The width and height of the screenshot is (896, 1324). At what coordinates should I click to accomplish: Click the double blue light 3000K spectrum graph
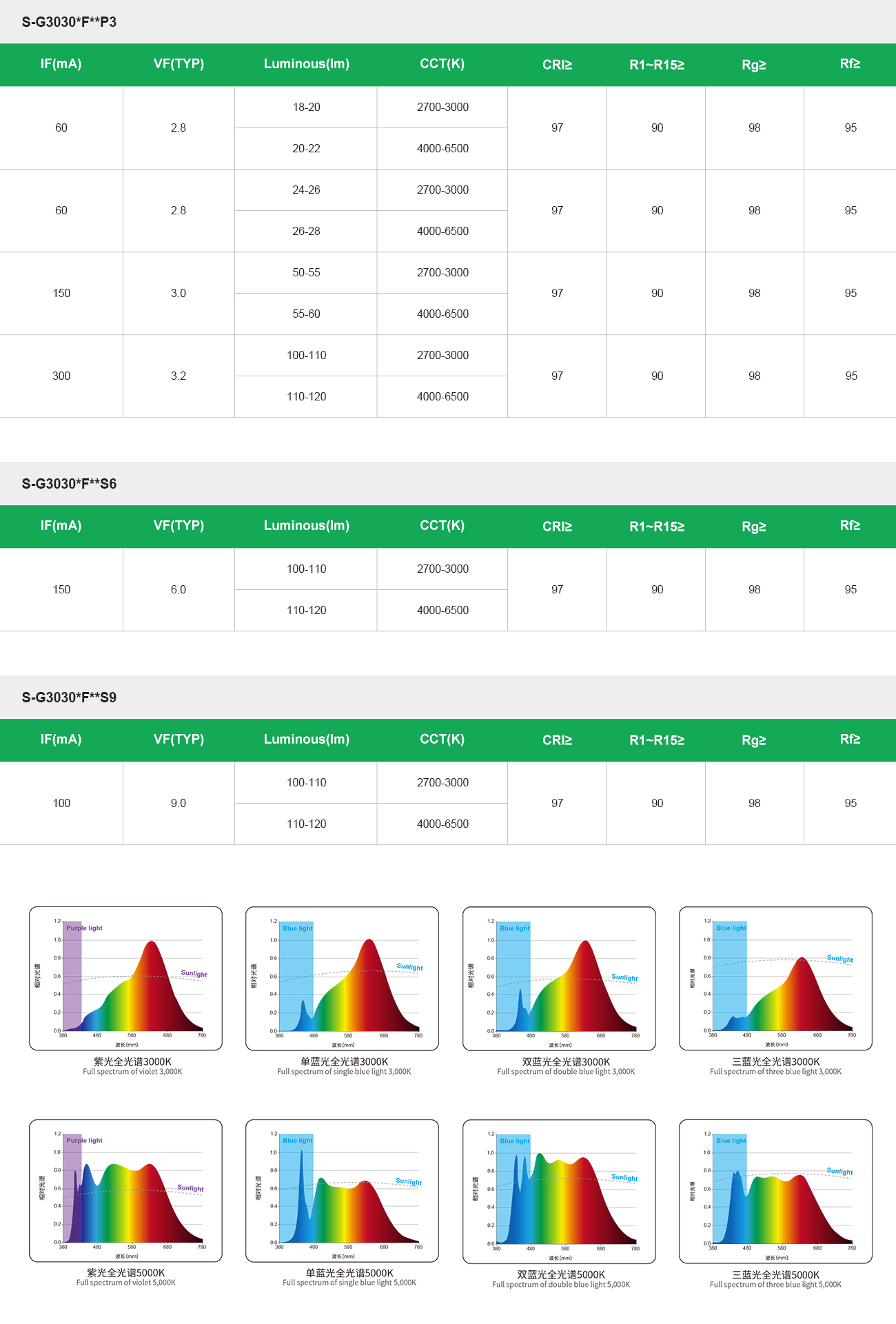point(559,978)
